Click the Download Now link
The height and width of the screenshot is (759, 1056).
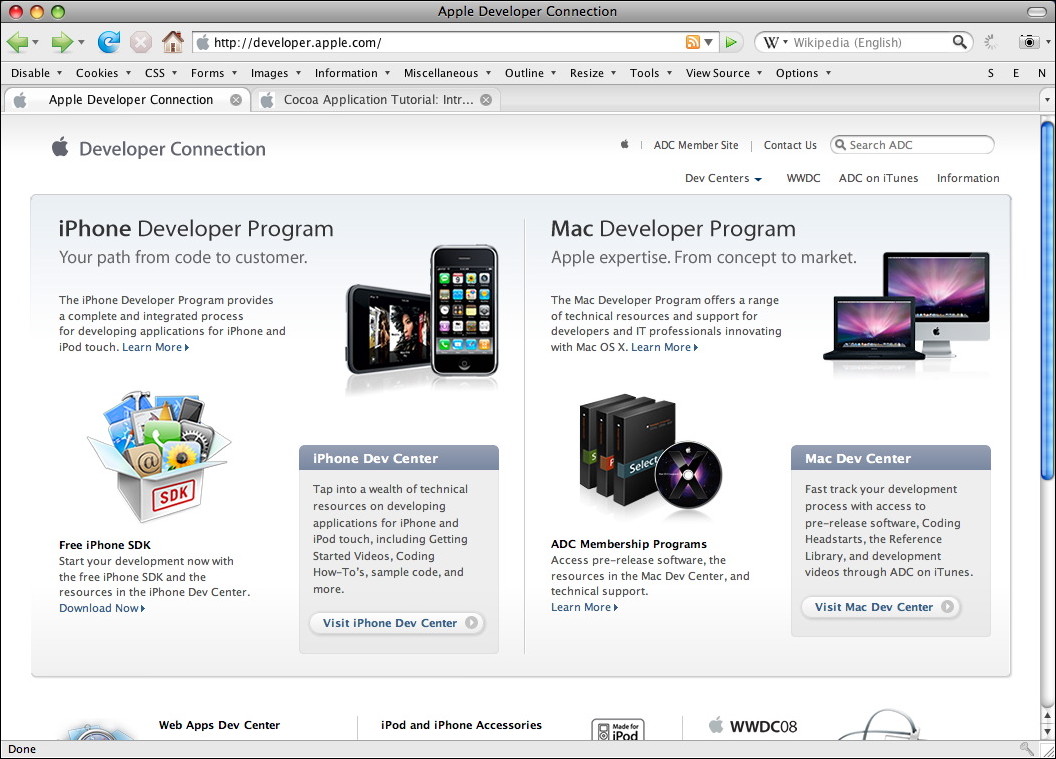[100, 607]
